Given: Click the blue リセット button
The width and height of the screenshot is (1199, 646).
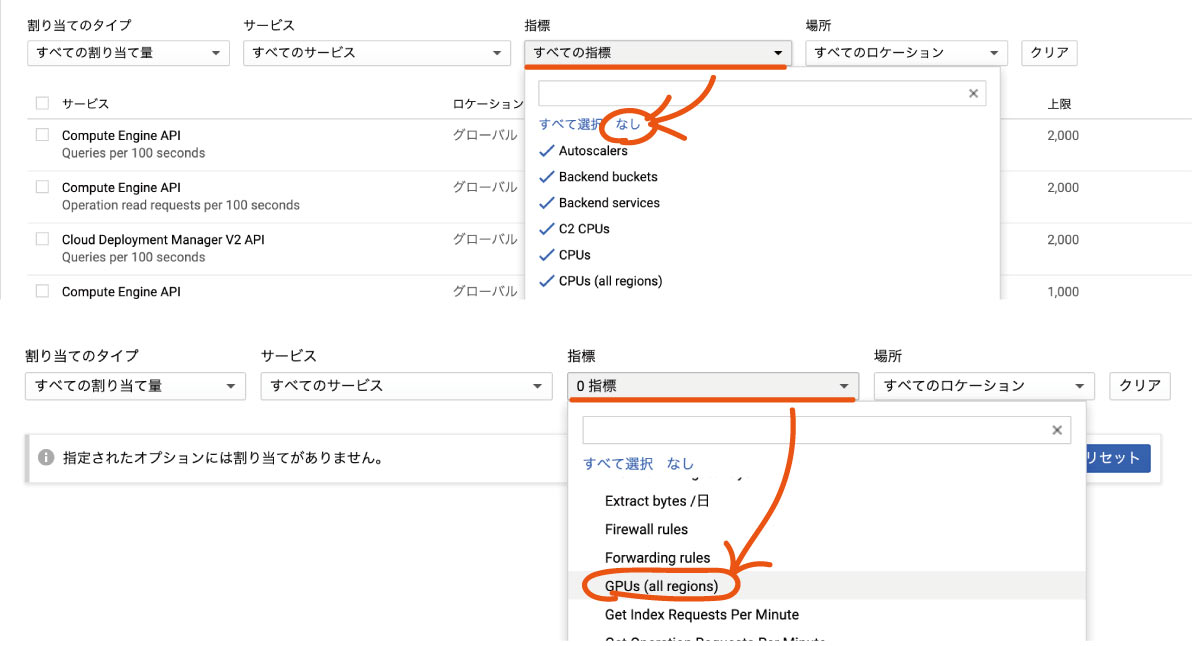Looking at the screenshot, I should (1121, 458).
